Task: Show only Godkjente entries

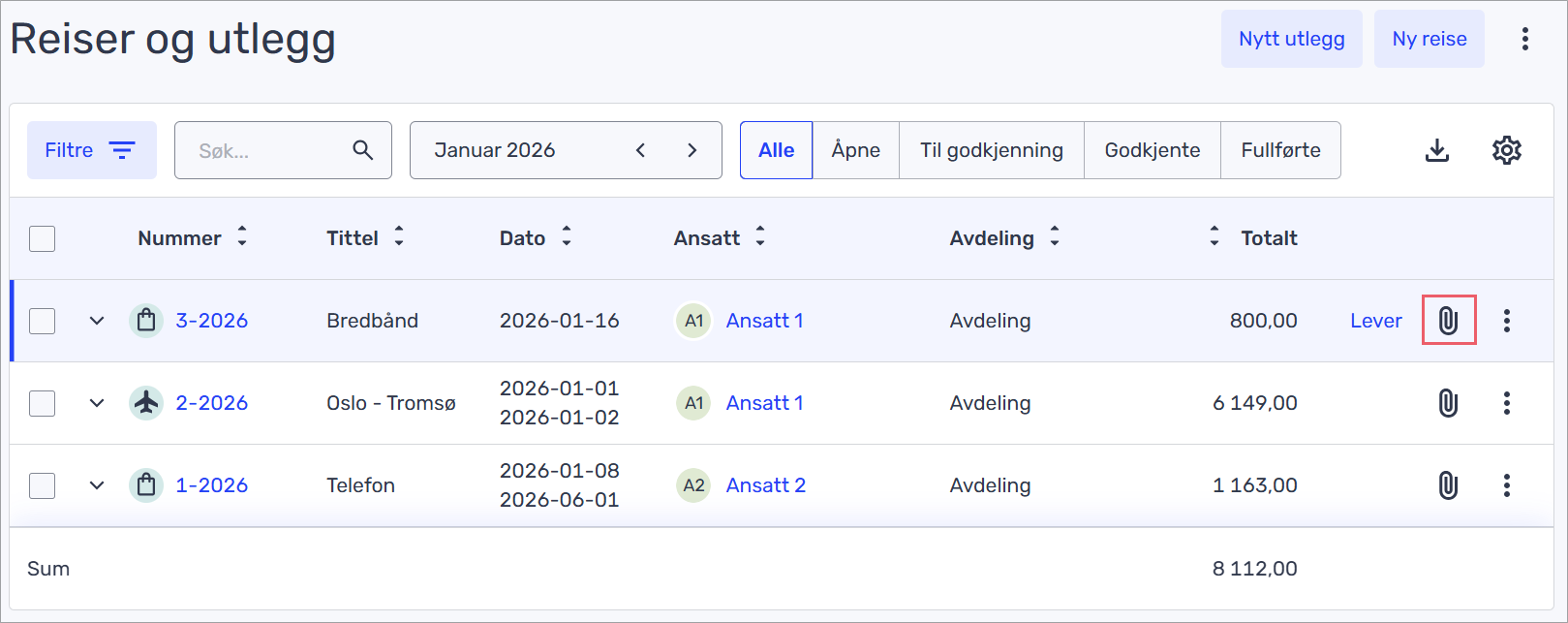Action: coord(1152,150)
